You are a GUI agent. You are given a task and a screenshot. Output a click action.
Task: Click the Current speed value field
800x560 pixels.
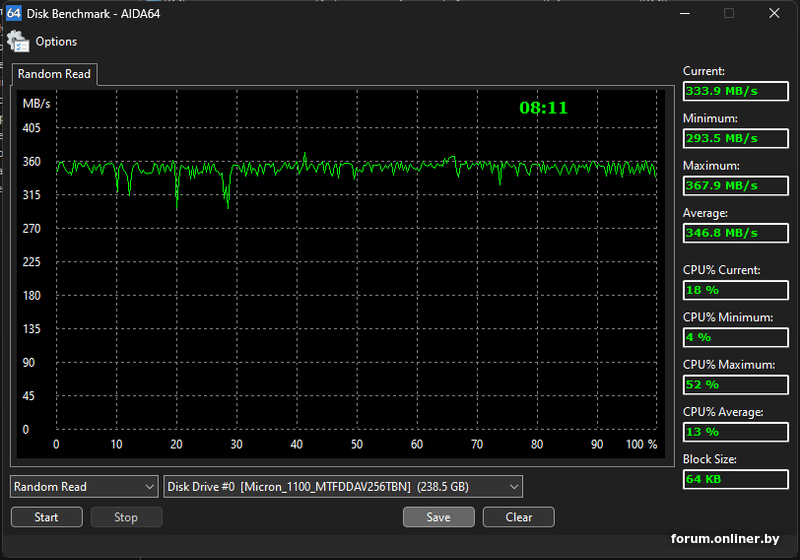click(x=735, y=91)
